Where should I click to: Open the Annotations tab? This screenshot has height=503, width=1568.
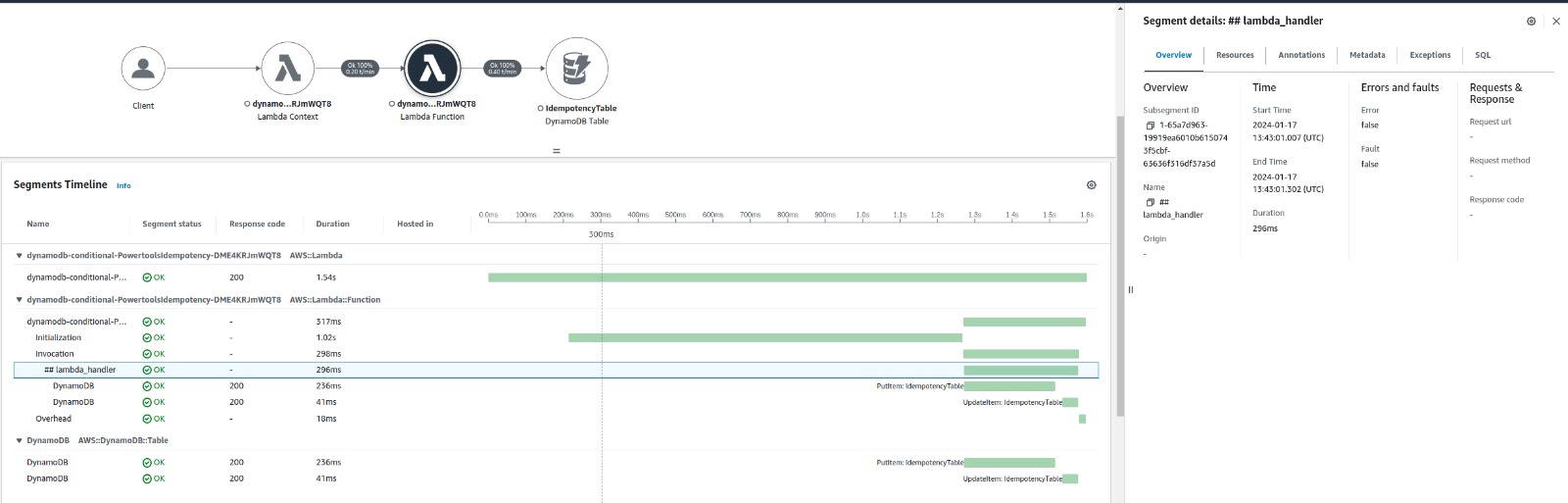[x=1300, y=56]
